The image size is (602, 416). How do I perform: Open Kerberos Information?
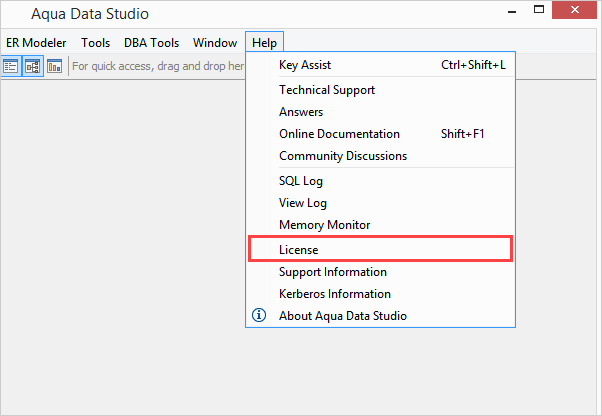[335, 294]
